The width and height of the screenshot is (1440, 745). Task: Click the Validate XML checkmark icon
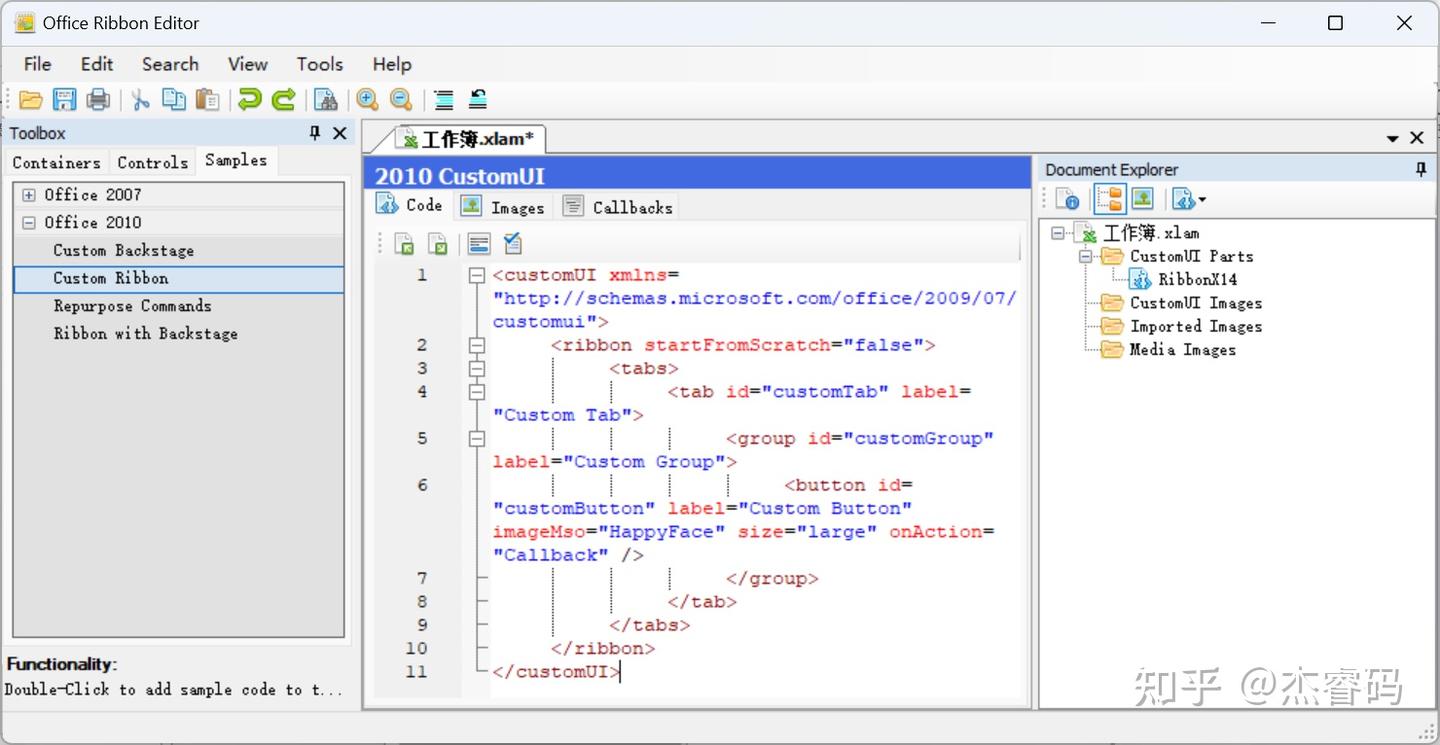point(512,243)
